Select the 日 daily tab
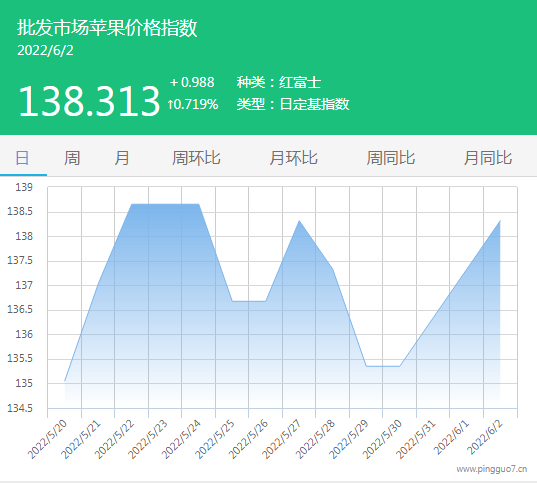This screenshot has width=537, height=483. 23,158
